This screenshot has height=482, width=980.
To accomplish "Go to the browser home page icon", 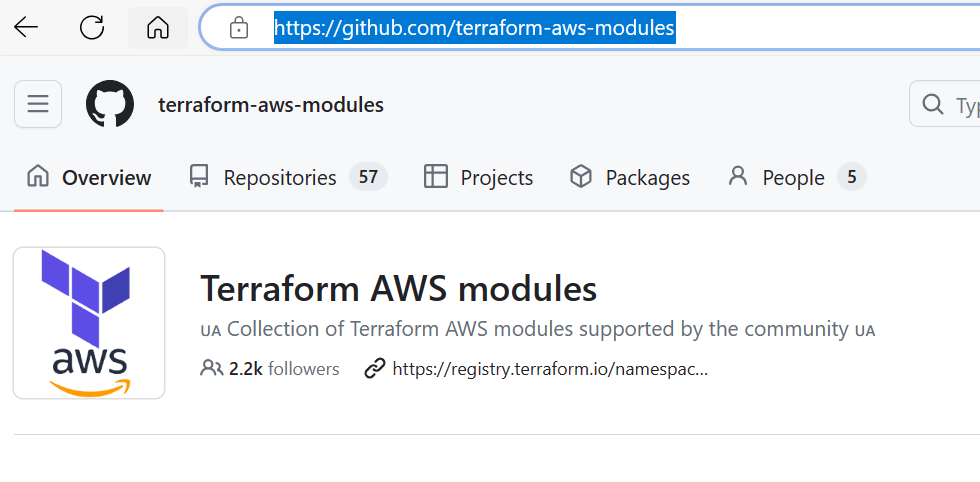I will 158,28.
